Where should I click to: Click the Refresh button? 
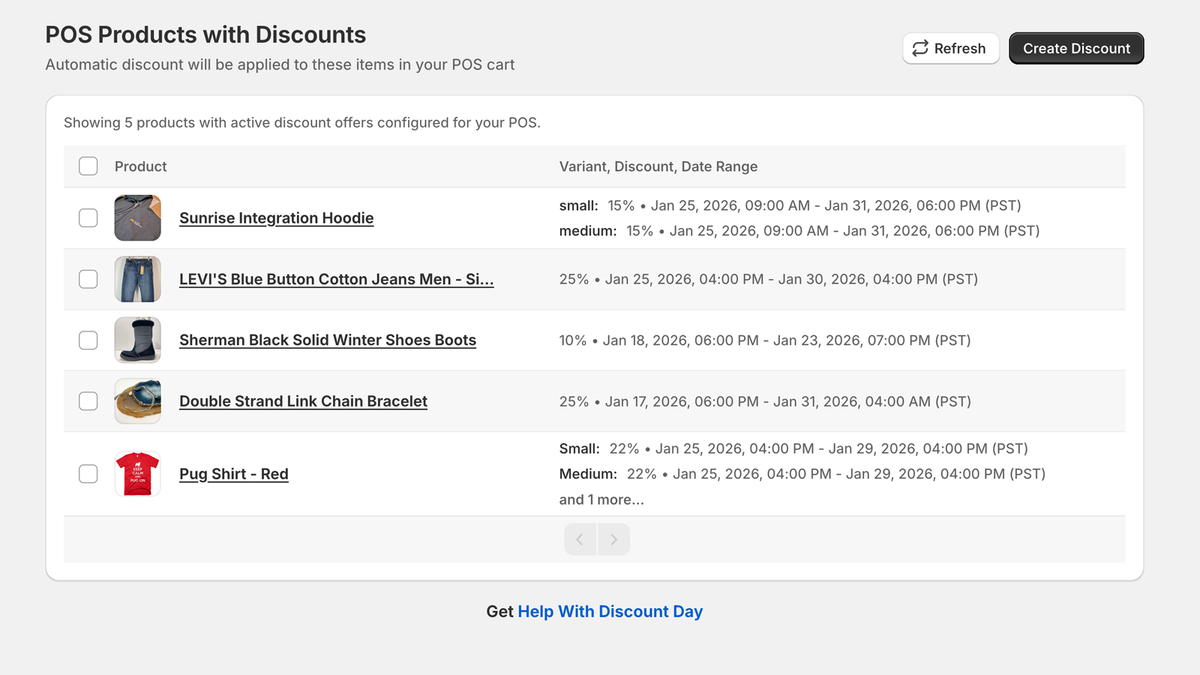click(x=950, y=48)
